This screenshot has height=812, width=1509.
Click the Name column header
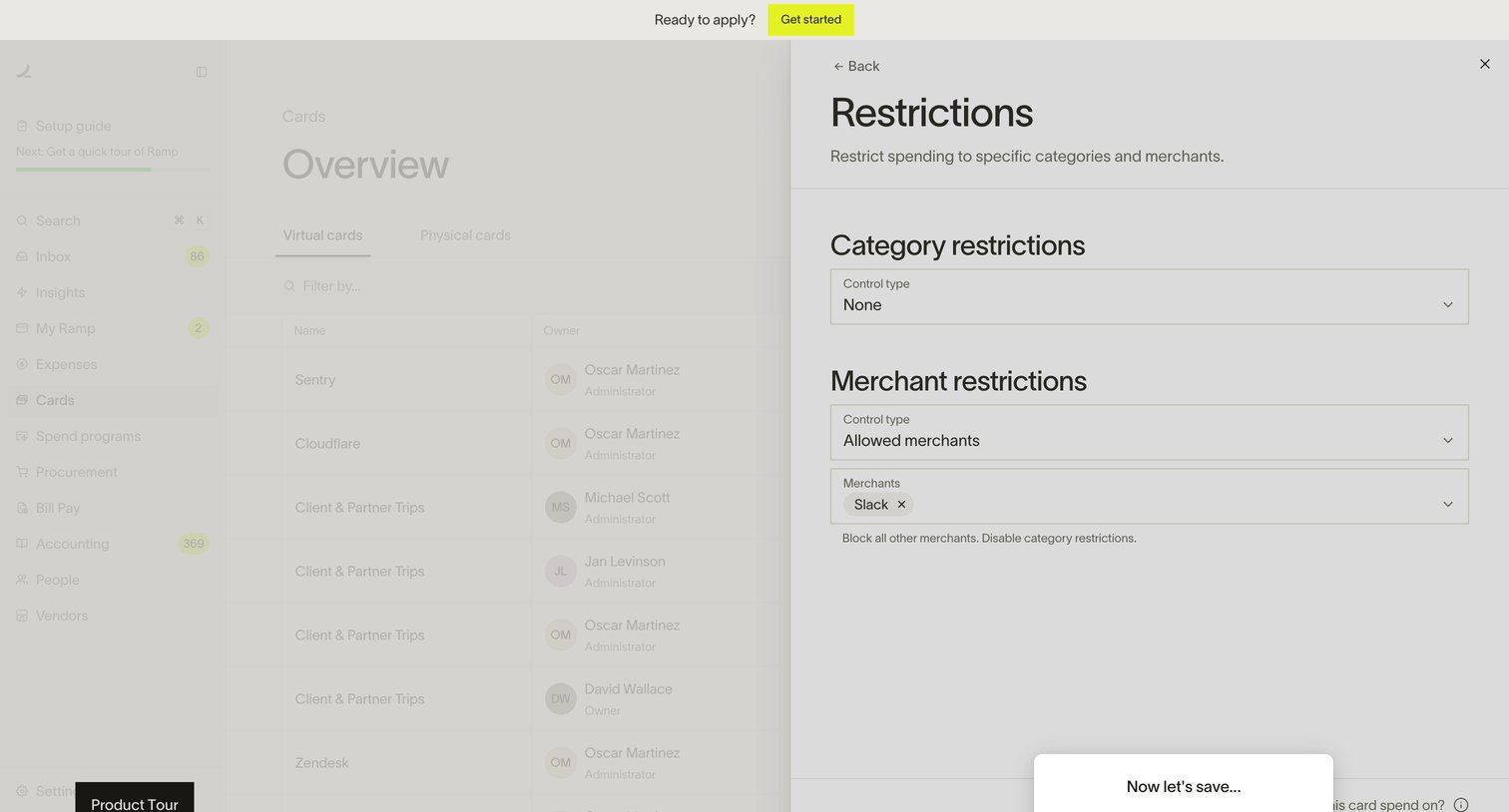309,330
